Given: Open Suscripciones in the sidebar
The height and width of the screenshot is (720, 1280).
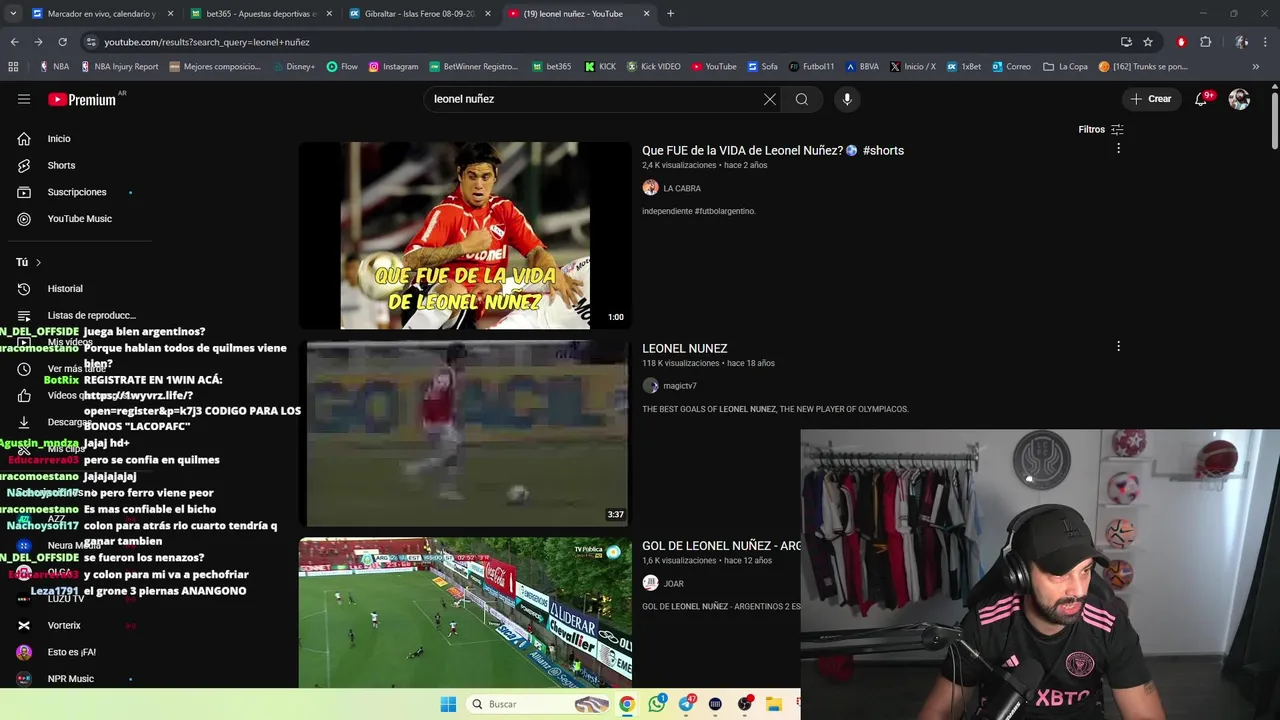Looking at the screenshot, I should 76,192.
